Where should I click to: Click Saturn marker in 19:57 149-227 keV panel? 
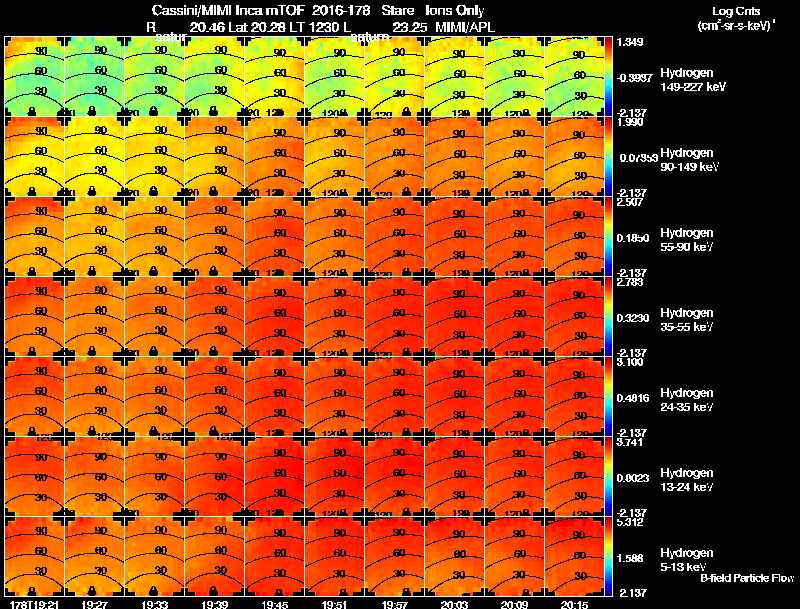[x=407, y=111]
